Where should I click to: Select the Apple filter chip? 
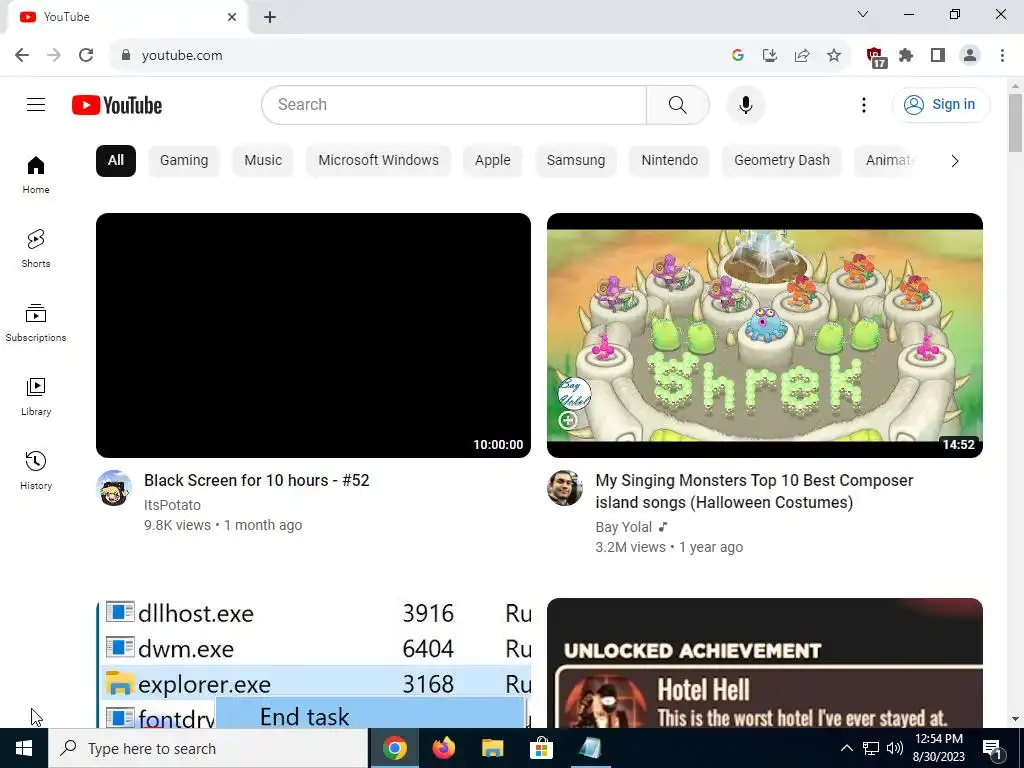click(493, 161)
